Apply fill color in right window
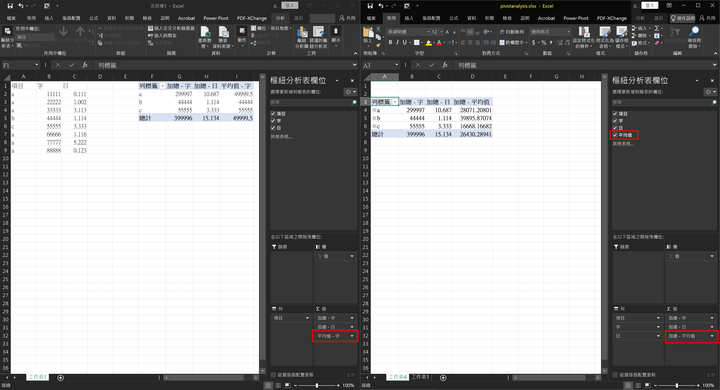Screen dimensions: 720x390 [x=428, y=43]
